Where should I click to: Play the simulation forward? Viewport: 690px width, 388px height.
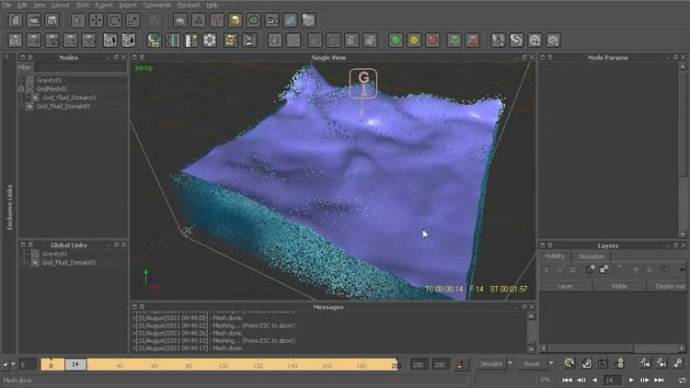pos(631,380)
